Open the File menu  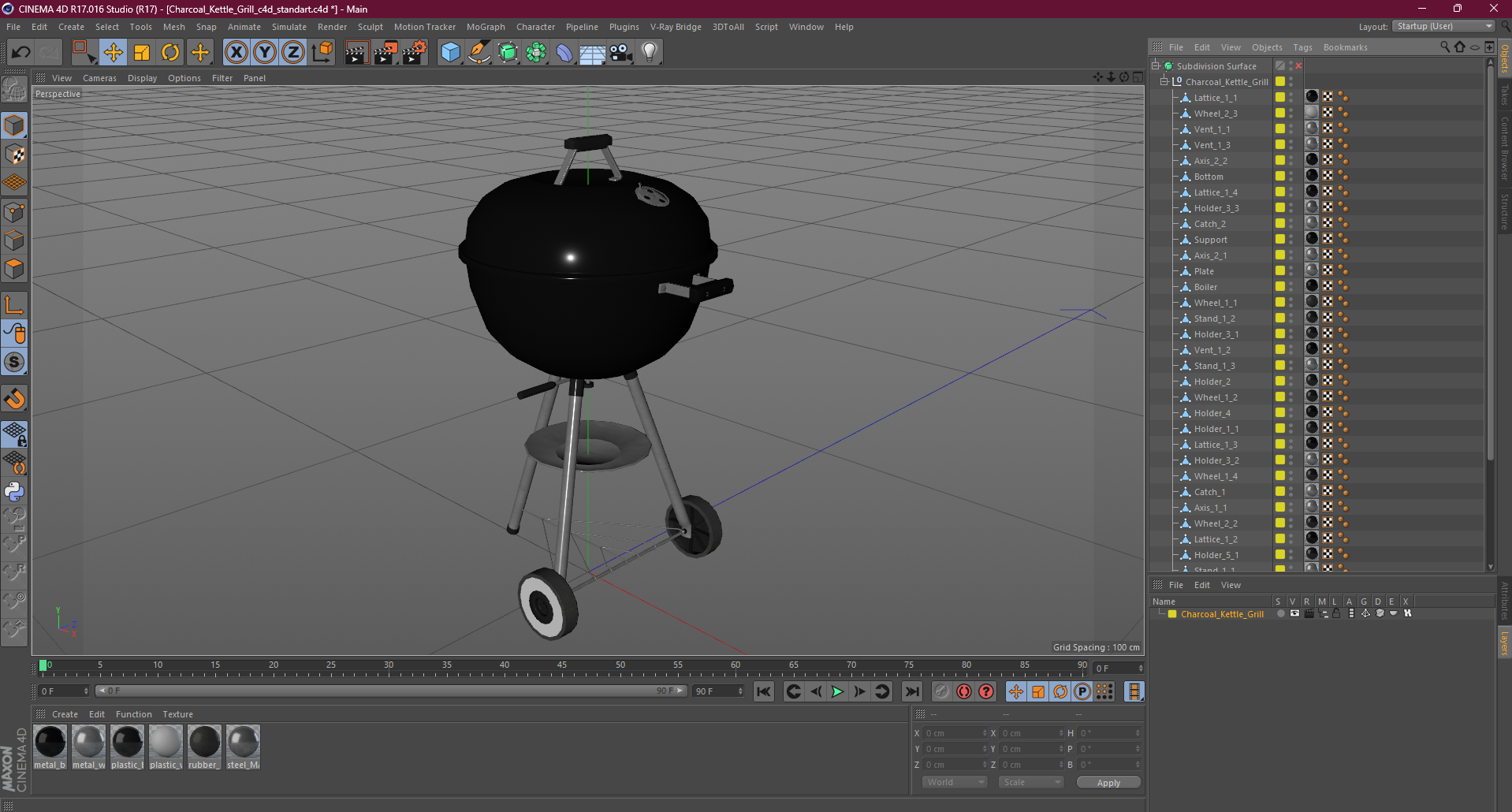13,27
